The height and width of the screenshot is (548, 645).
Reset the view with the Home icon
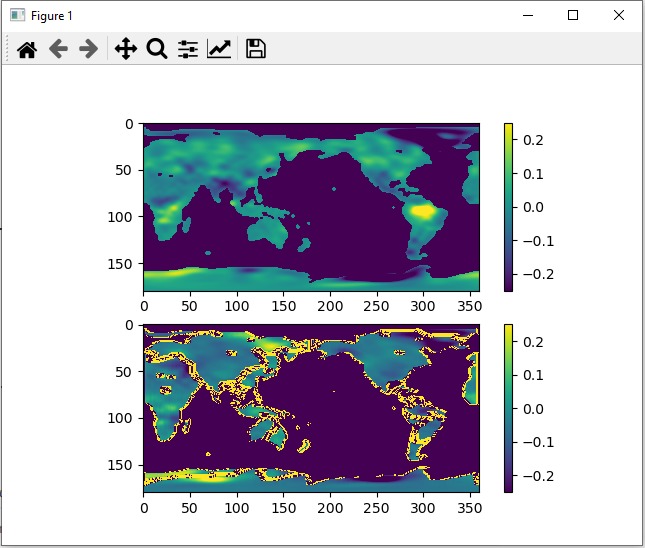coord(27,49)
